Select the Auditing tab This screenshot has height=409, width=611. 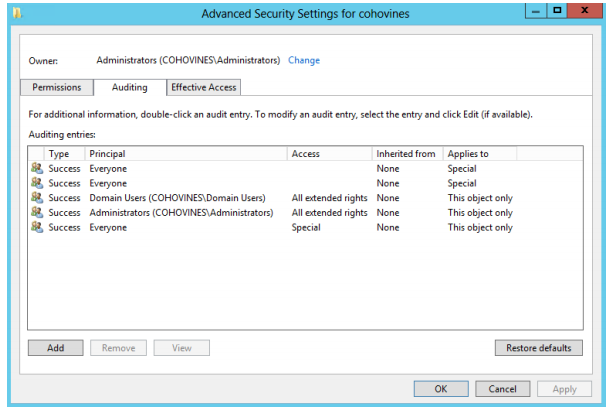pos(130,87)
